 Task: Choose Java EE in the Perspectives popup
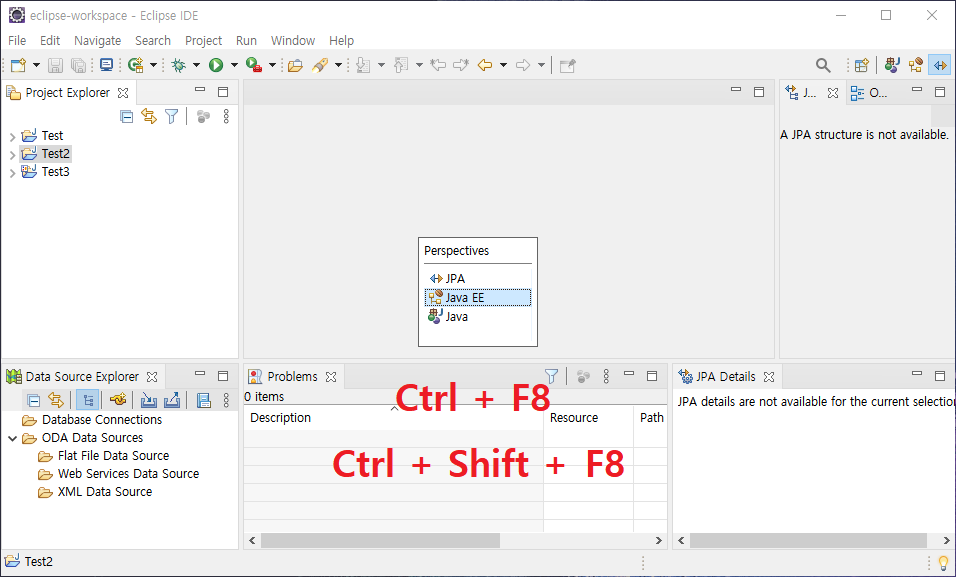coord(478,298)
